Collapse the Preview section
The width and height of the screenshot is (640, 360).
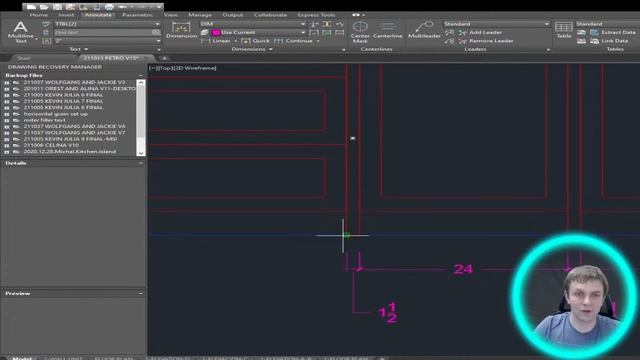click(141, 293)
